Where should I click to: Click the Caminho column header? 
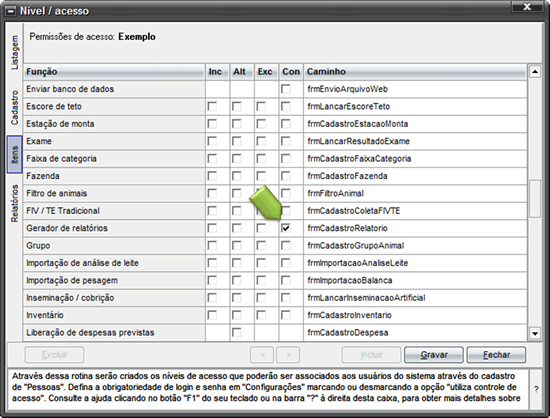click(415, 72)
